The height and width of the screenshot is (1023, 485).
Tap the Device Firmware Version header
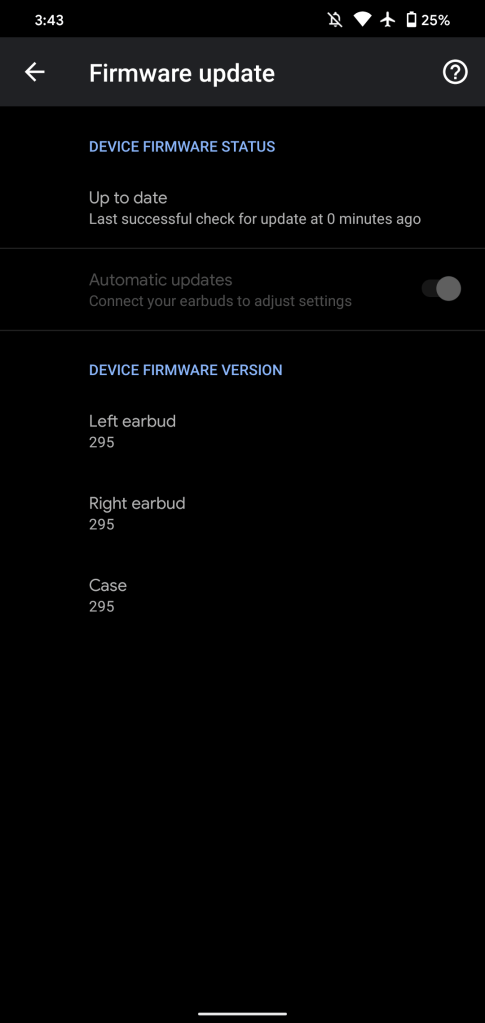185,370
